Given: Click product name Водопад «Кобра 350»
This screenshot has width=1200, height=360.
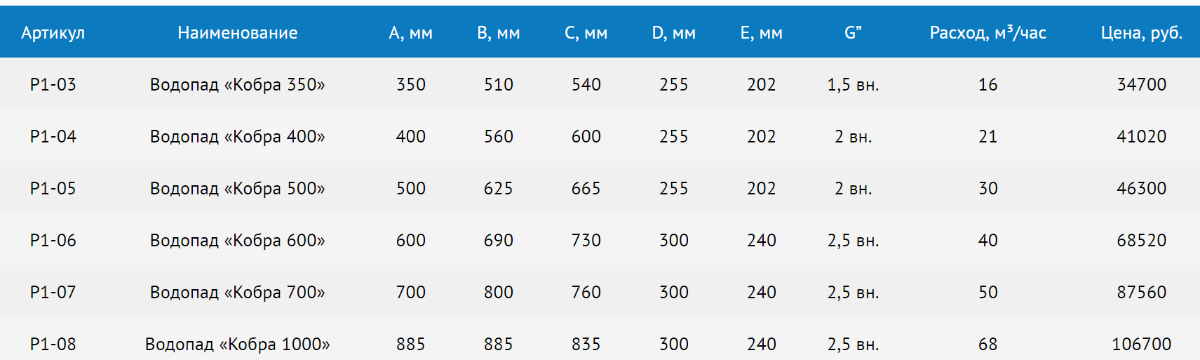Looking at the screenshot, I should [238, 85].
